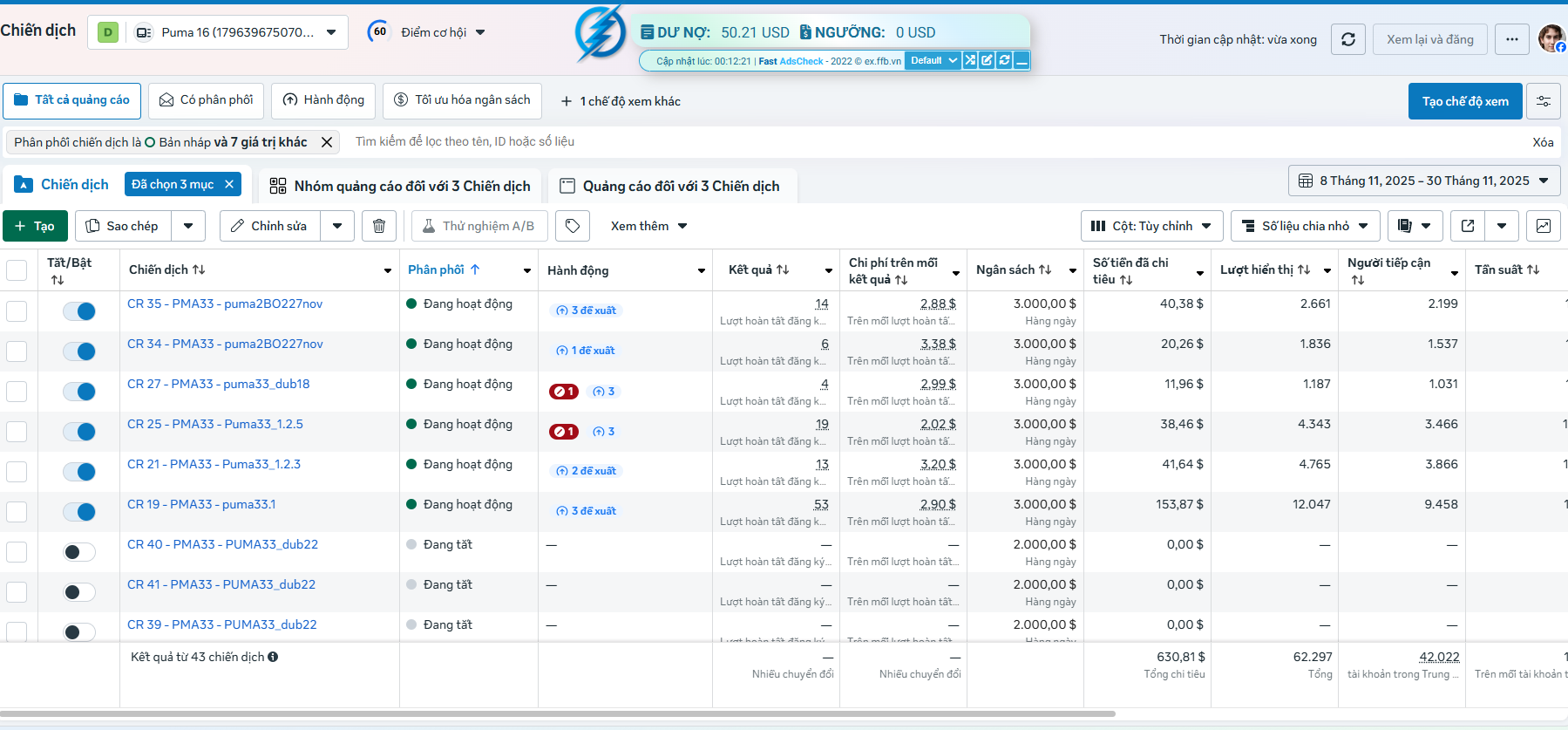Open the Puma 16 ad account dropdown
The image size is (1568, 730).
point(218,32)
